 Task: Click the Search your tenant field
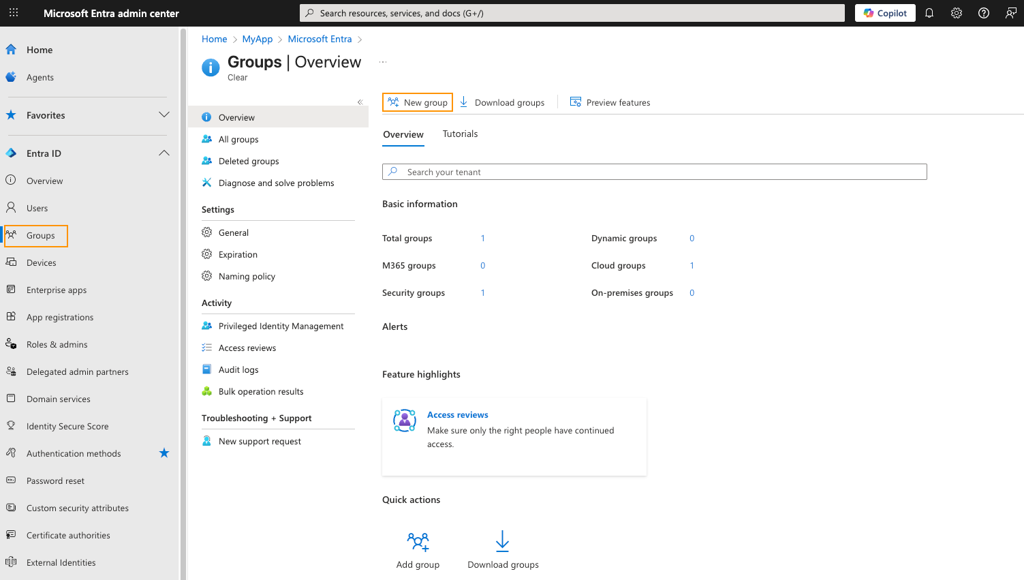654,172
